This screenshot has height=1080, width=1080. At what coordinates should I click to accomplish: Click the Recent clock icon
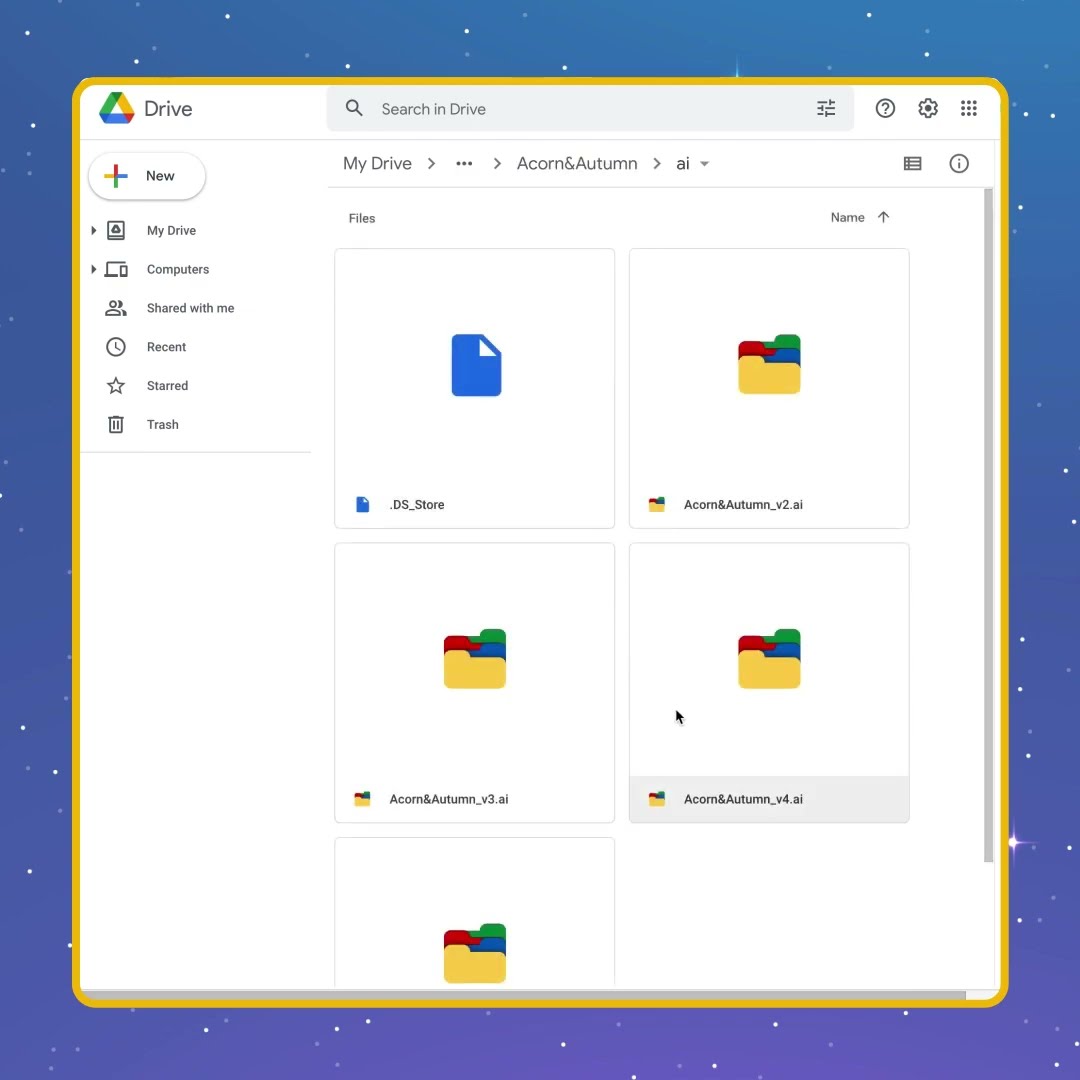pyautogui.click(x=116, y=346)
